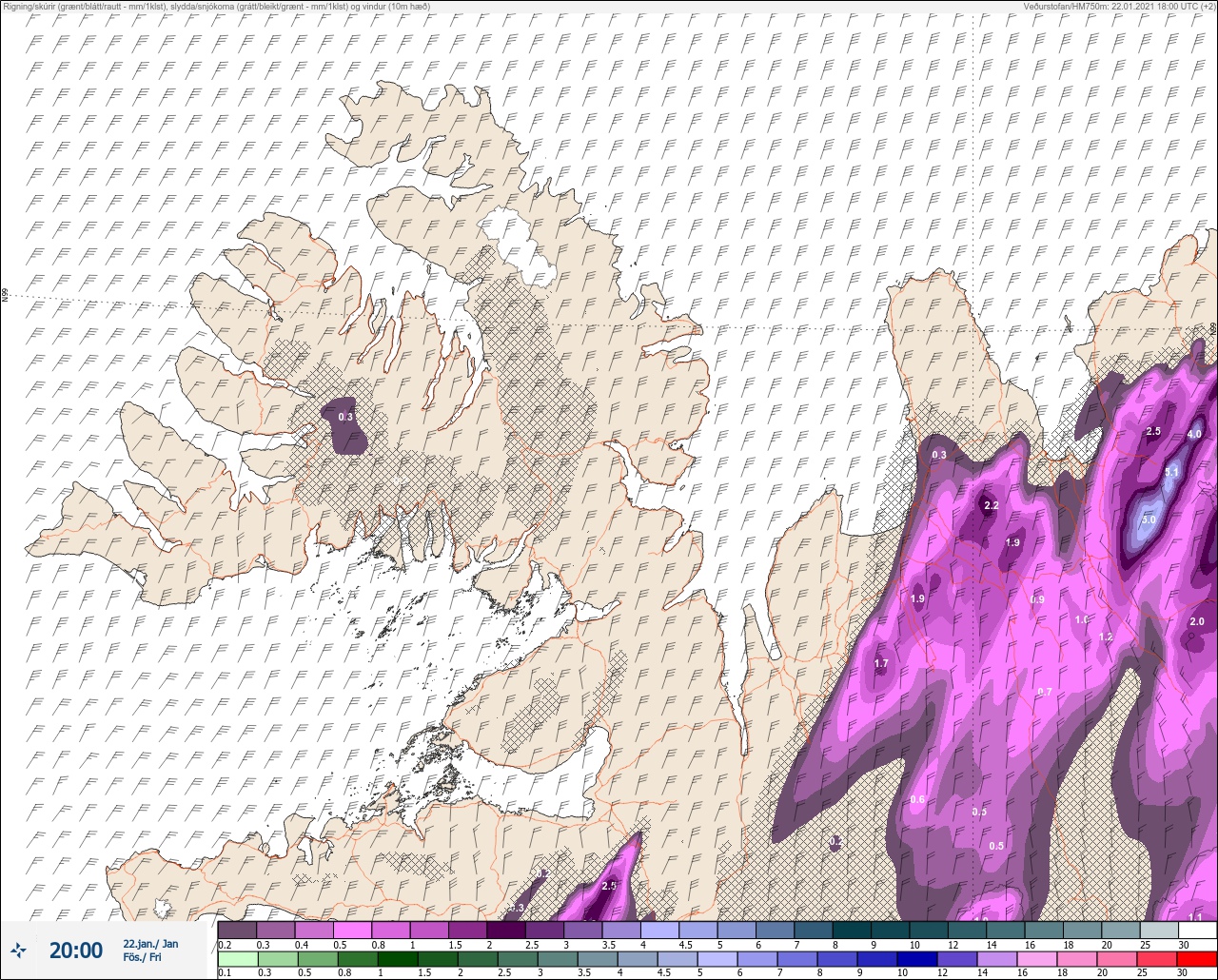The width and height of the screenshot is (1218, 980).
Task: Click the red 30 swatch in the rain legend row
Action: tap(1197, 959)
